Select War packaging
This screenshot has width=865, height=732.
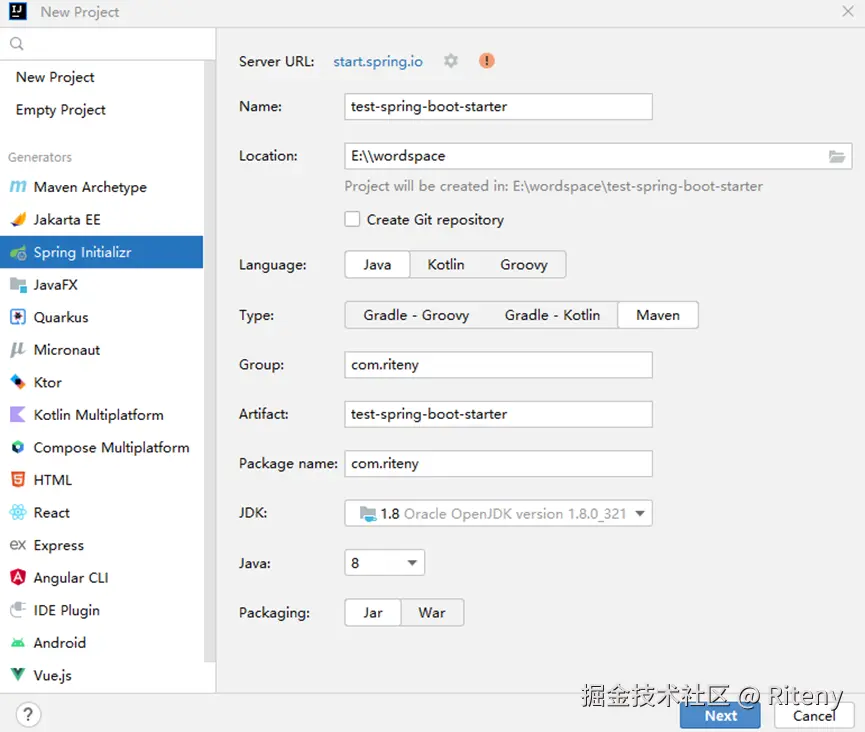coord(432,613)
